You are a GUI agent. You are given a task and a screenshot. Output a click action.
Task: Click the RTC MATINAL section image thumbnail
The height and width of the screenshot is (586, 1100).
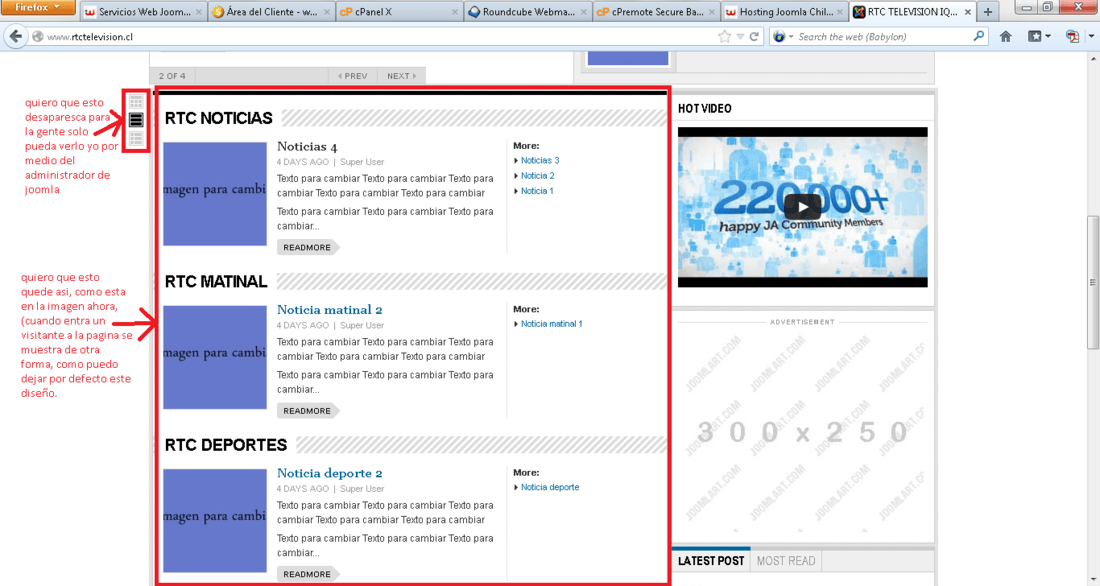(215, 357)
